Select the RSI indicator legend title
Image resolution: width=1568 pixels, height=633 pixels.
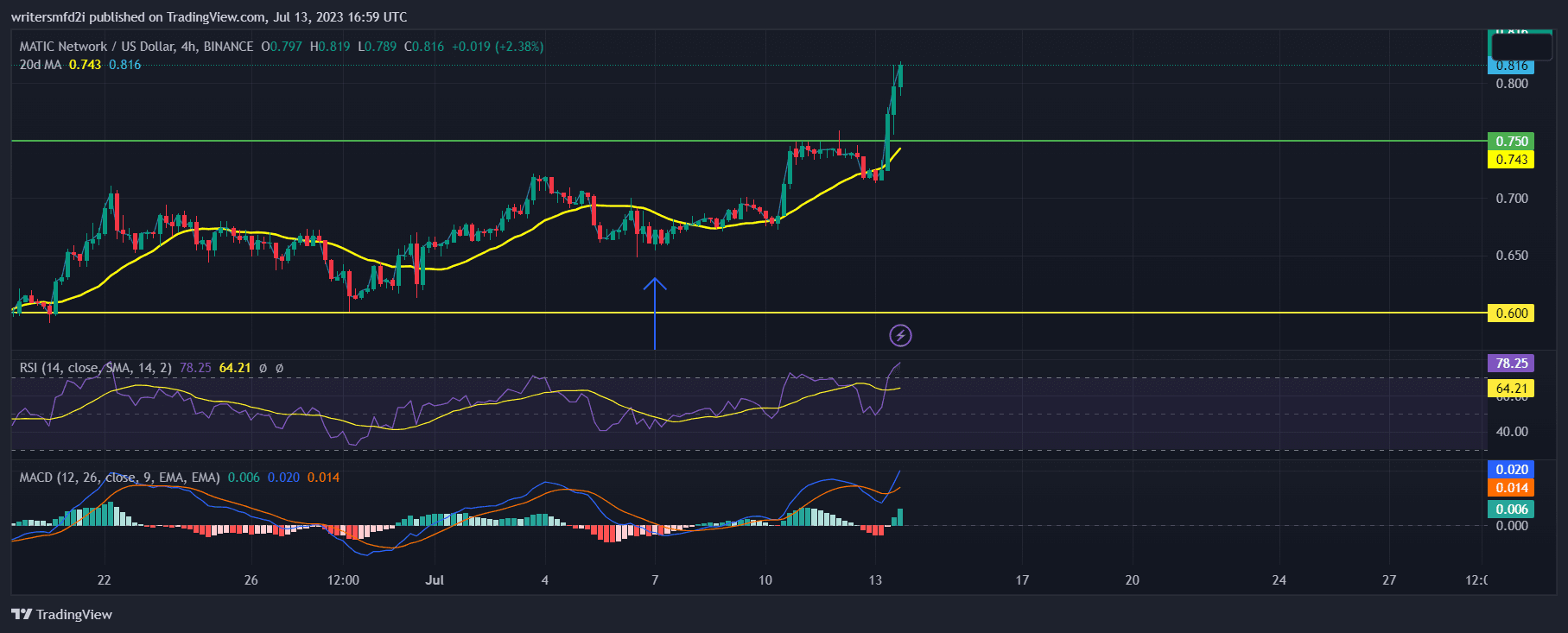[95, 368]
